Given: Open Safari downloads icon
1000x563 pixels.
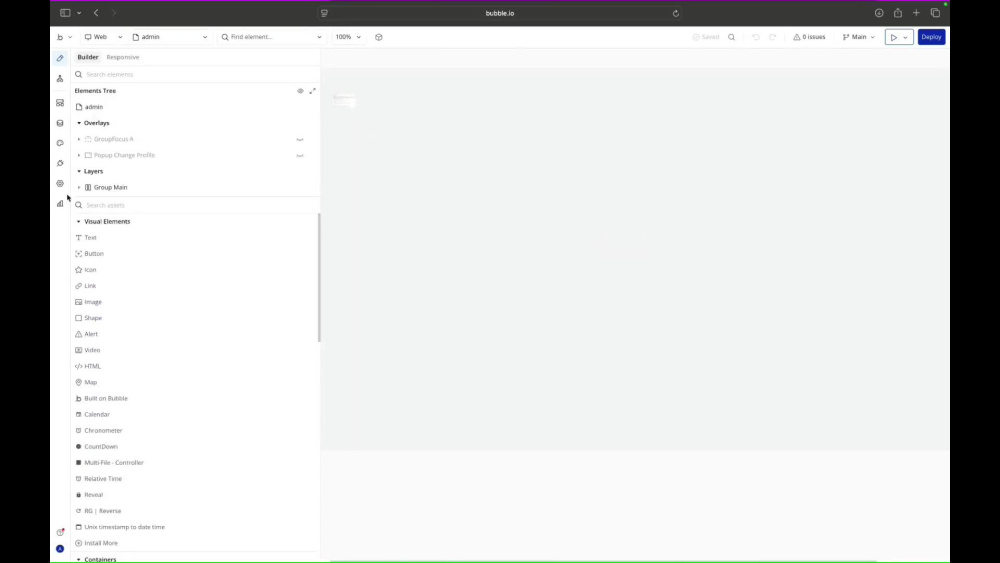Looking at the screenshot, I should click(x=879, y=13).
